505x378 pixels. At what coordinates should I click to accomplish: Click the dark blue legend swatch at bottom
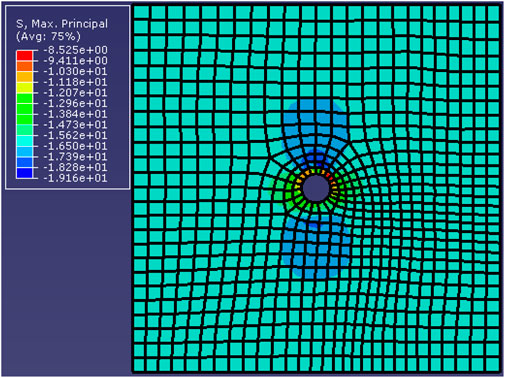click(x=25, y=173)
